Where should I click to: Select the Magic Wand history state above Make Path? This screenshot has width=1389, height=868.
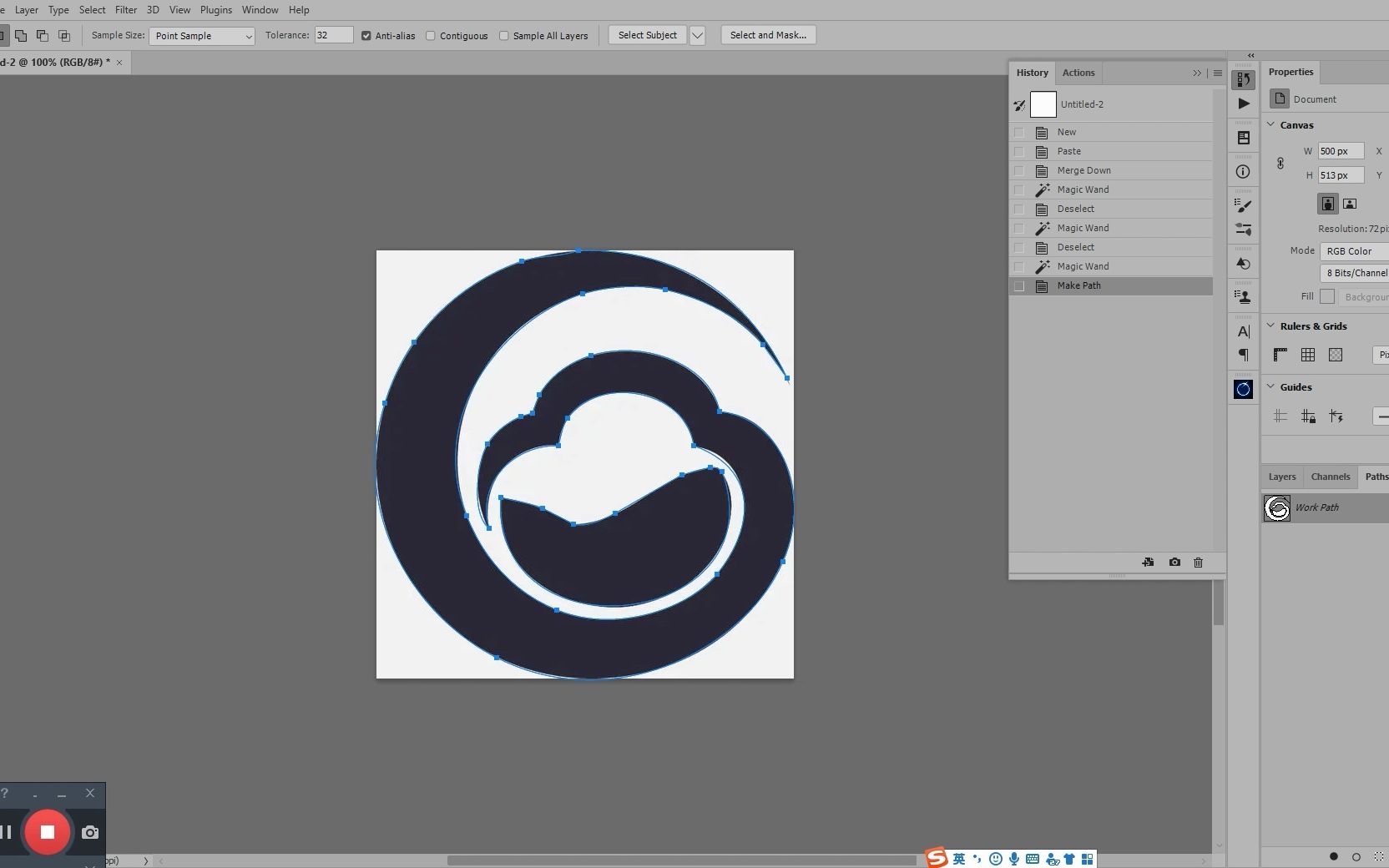click(x=1111, y=266)
